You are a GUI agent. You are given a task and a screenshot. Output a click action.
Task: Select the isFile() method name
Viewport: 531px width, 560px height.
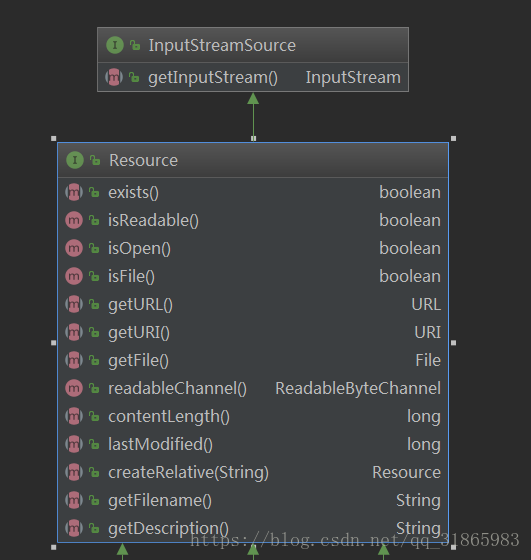click(x=131, y=276)
